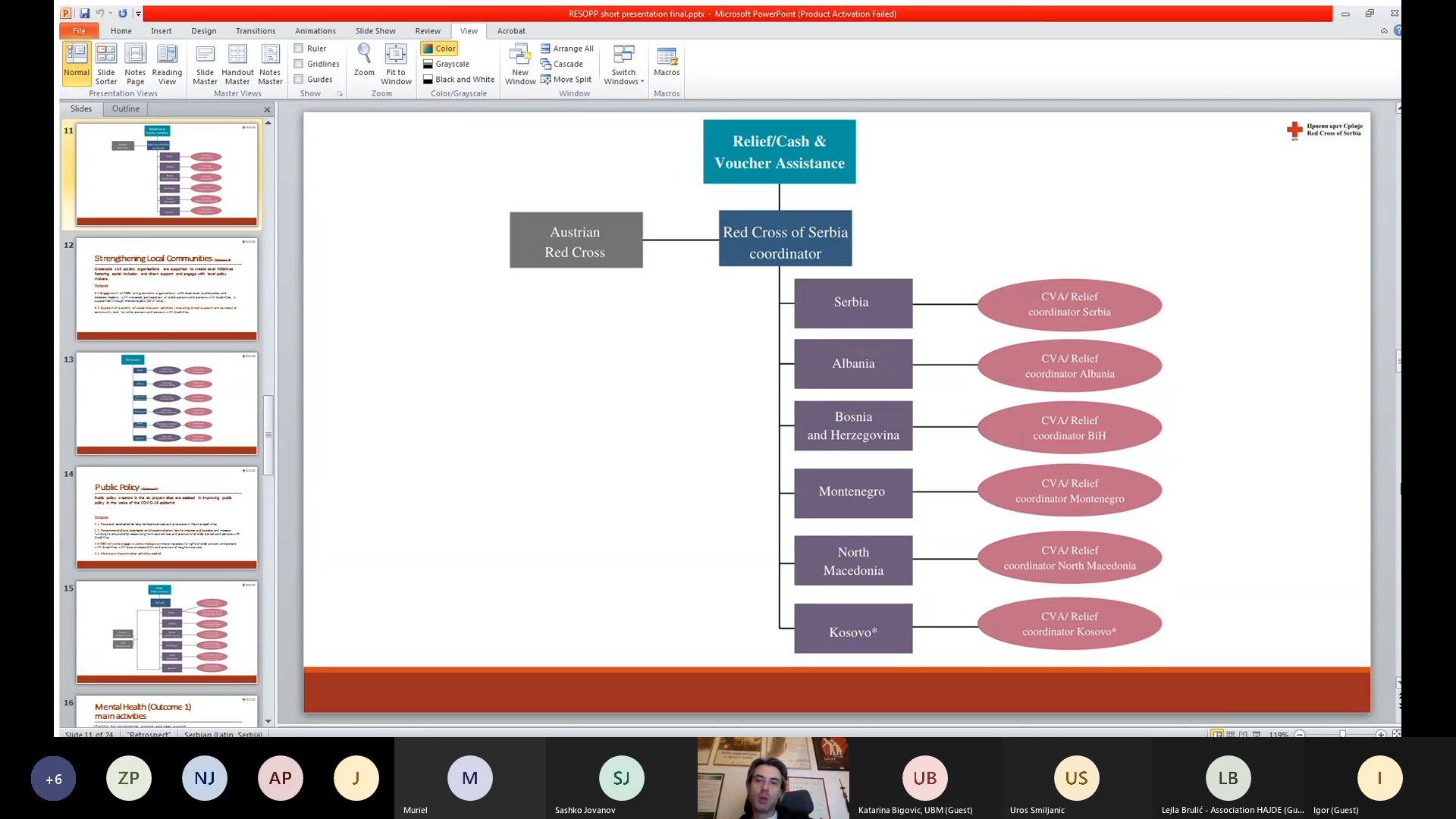This screenshot has width=1456, height=819.
Task: Switch to the Design tab
Action: pos(203,31)
